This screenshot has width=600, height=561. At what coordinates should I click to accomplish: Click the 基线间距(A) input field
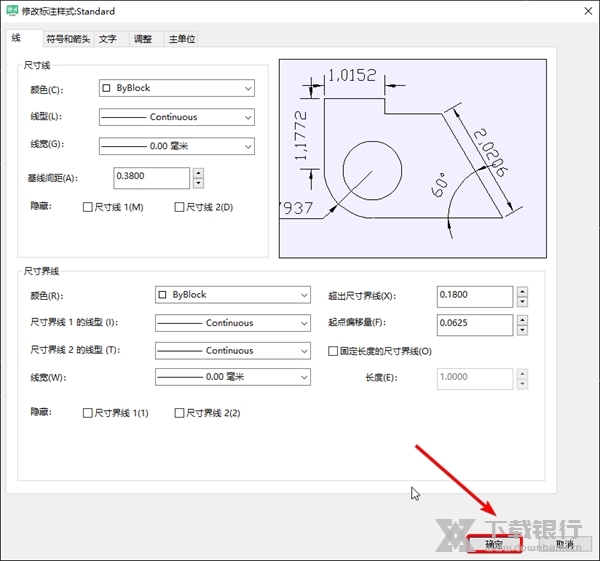(152, 178)
